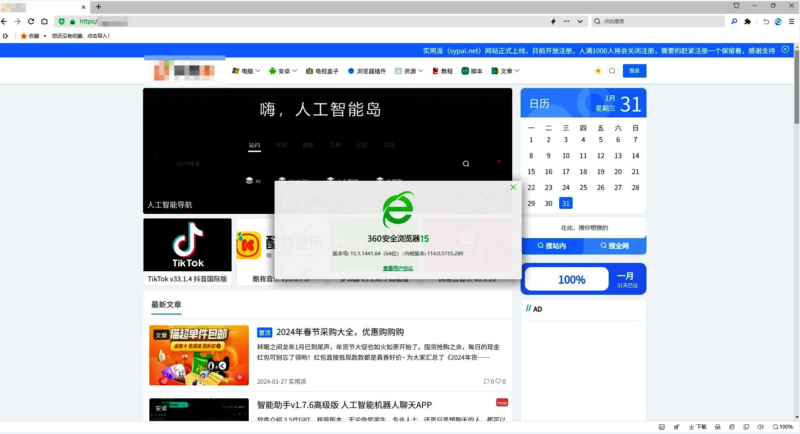Click the 搜全网 search button

(x=615, y=246)
